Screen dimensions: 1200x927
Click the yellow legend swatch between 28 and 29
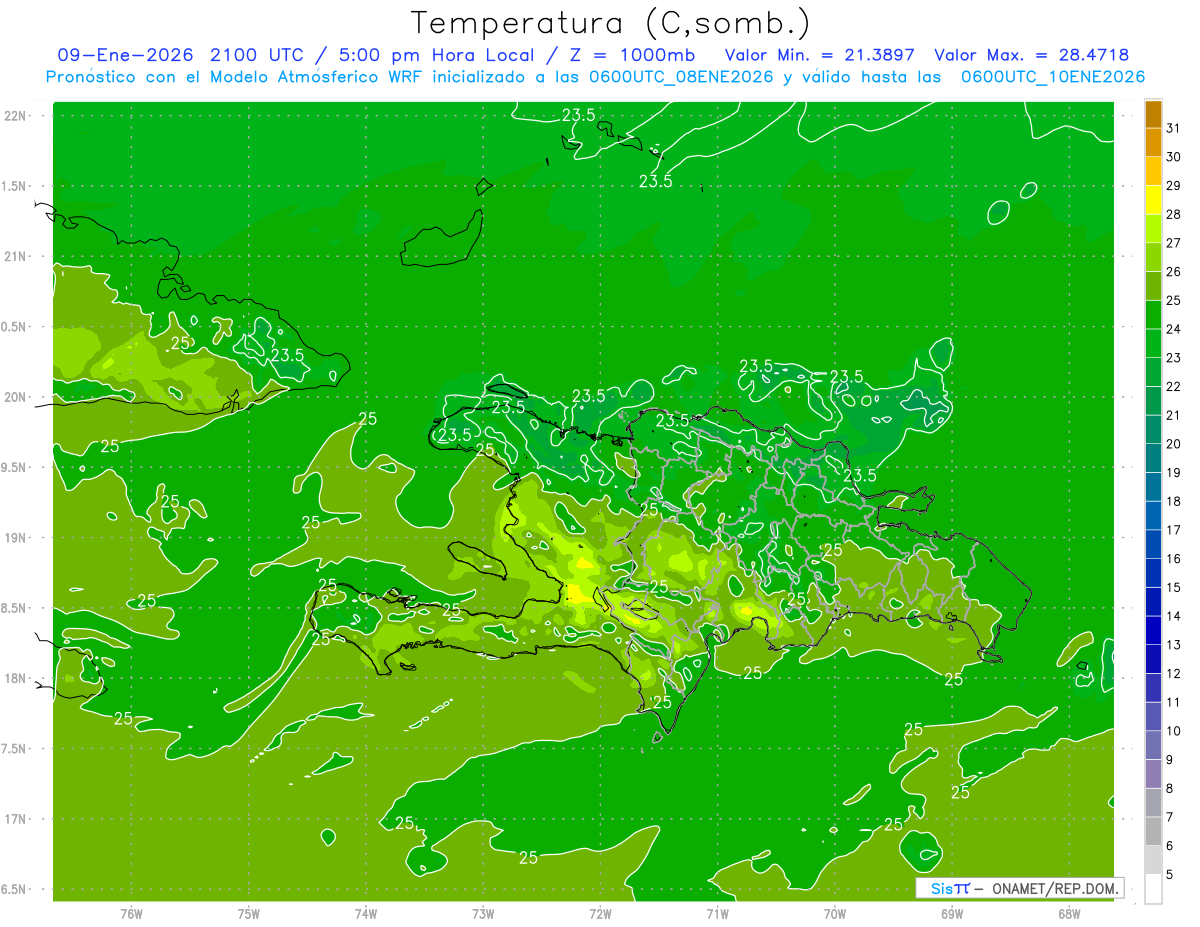pos(1153,200)
